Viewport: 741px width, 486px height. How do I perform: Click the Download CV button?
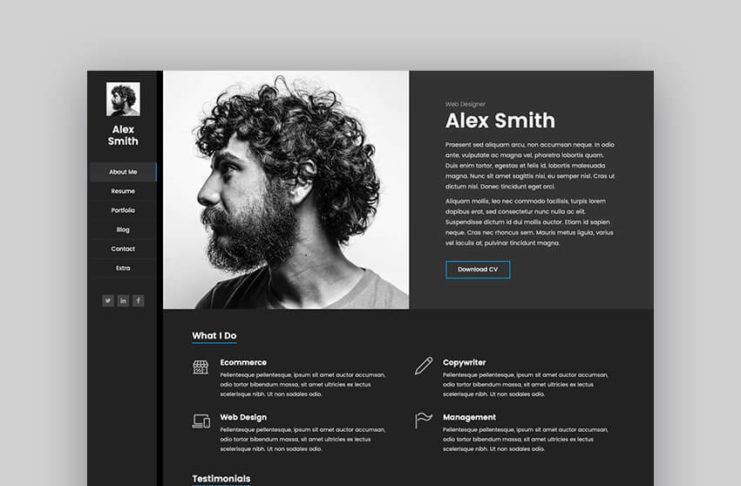click(478, 269)
